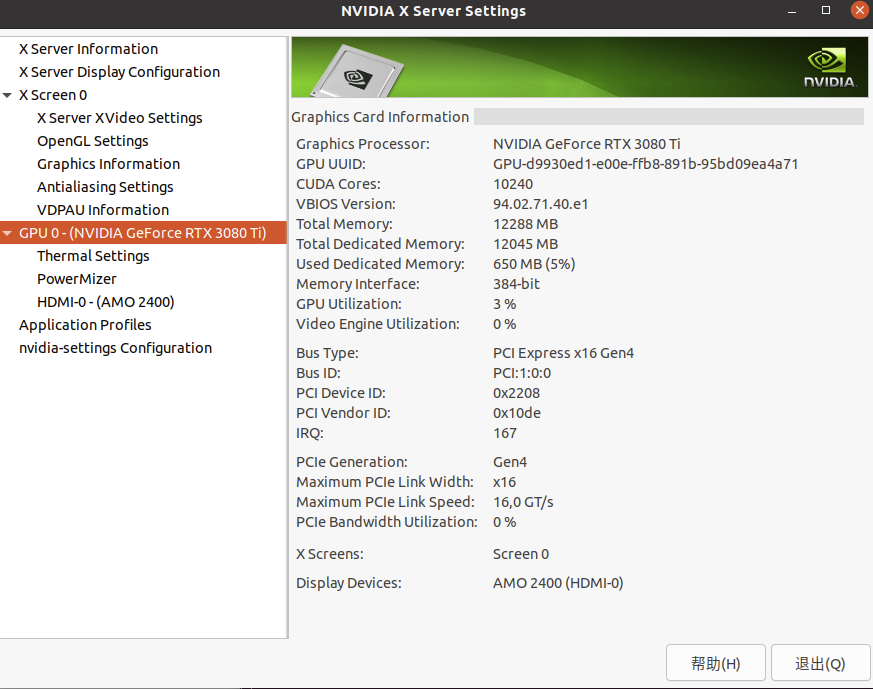Open OpenGL Settings
873x689 pixels.
92,140
